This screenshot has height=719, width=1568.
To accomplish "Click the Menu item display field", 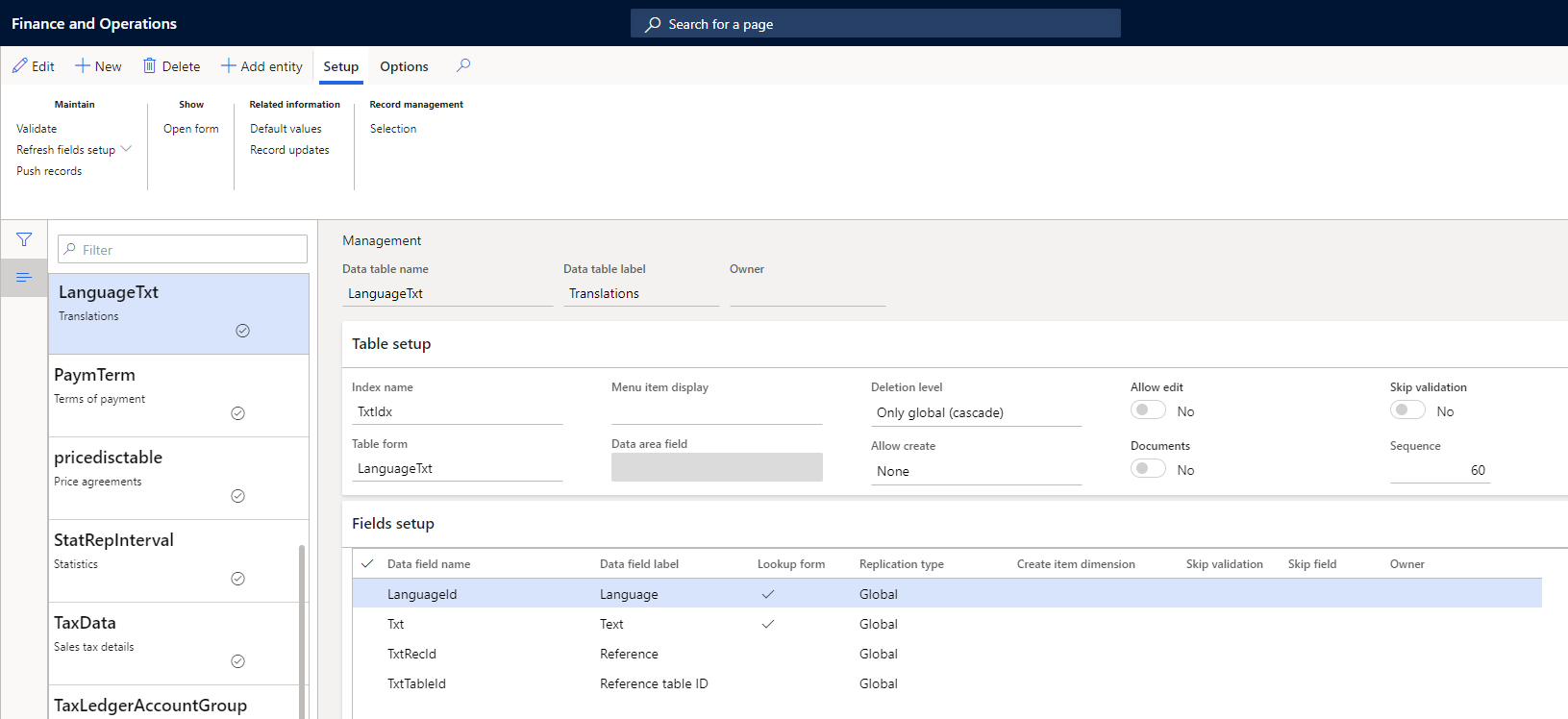I will pos(716,411).
